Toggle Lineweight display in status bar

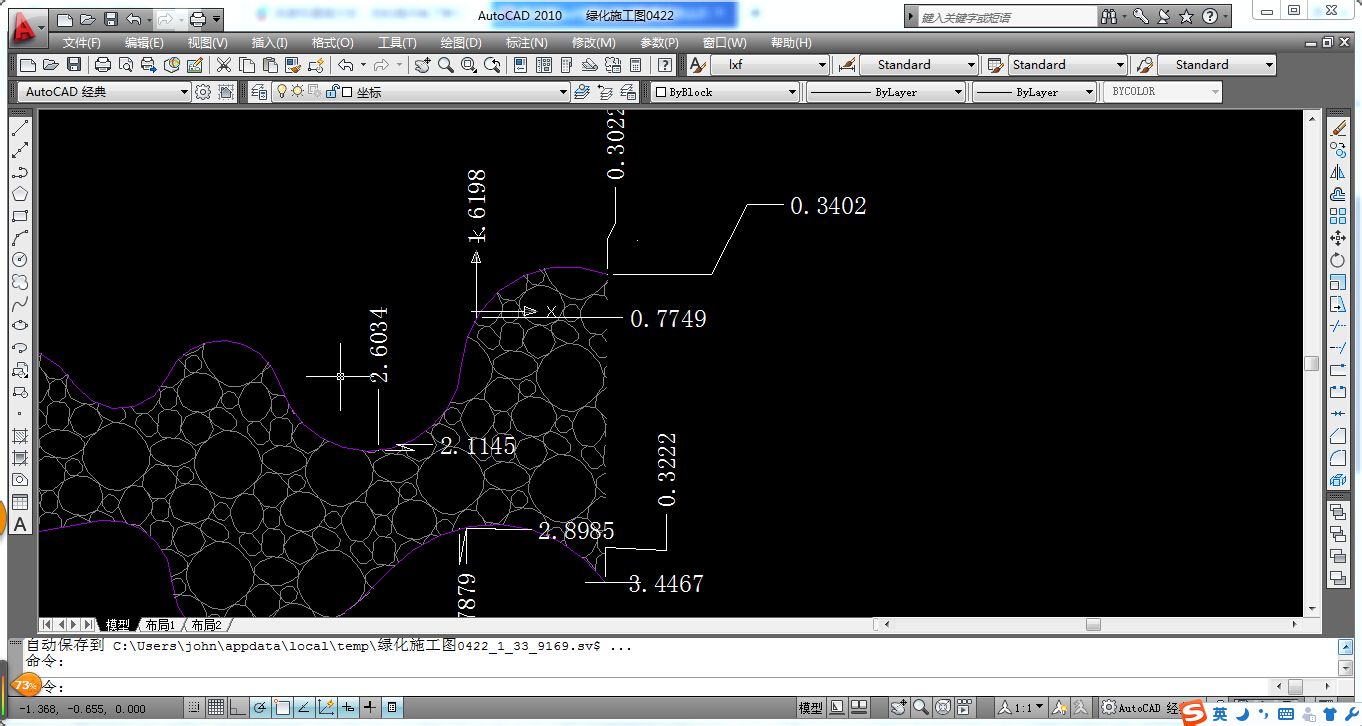[370, 708]
